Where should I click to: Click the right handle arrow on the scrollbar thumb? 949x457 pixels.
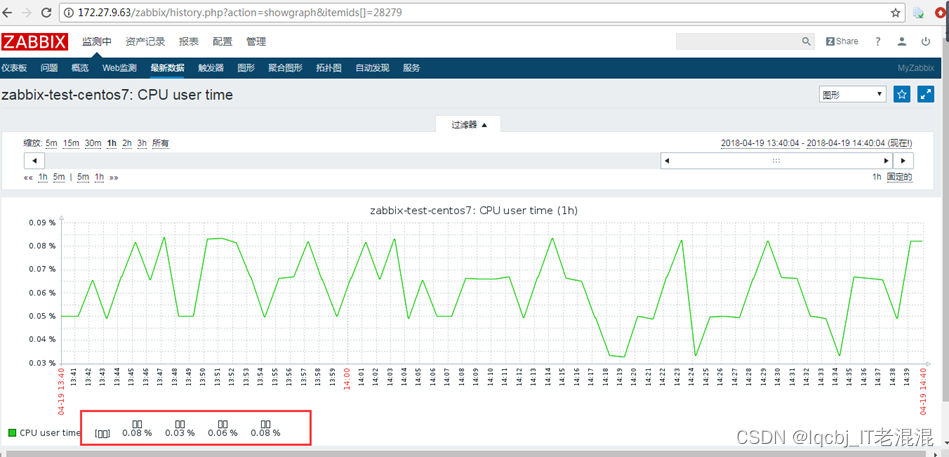[x=887, y=161]
